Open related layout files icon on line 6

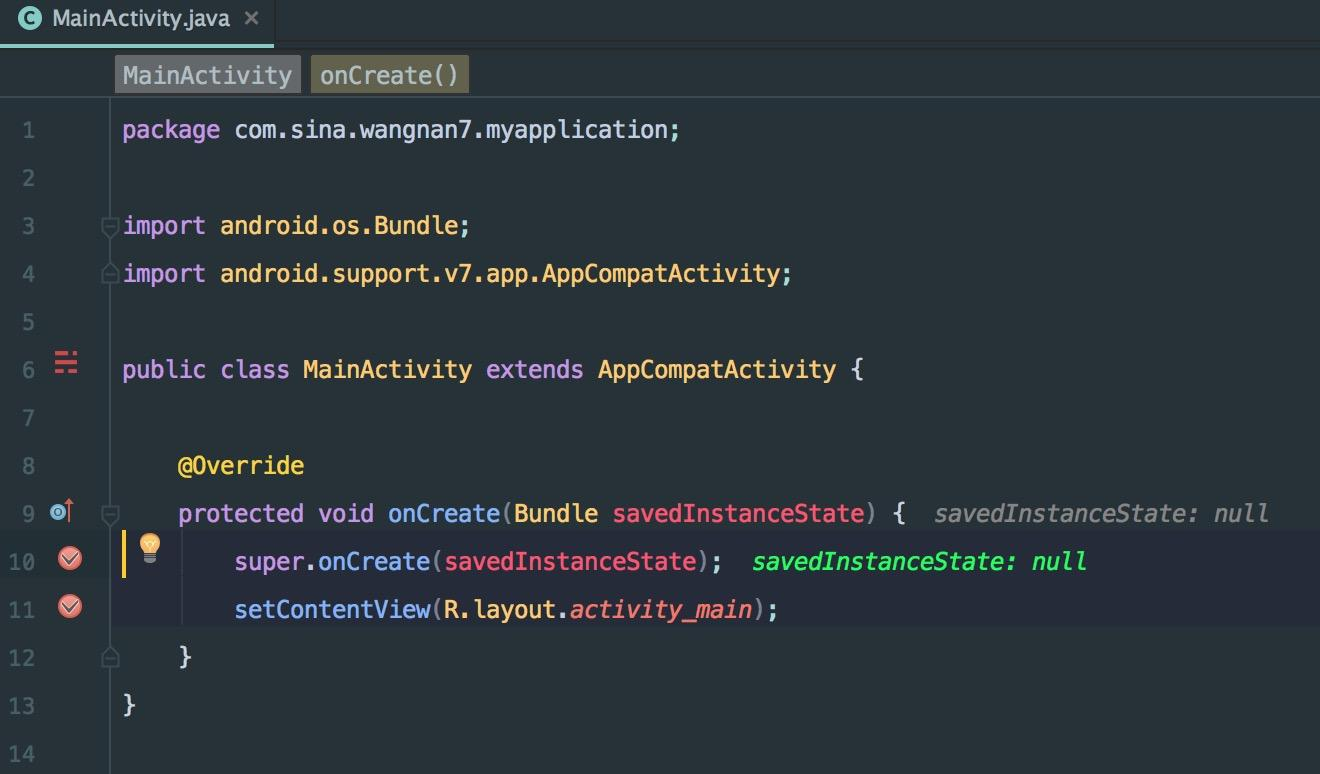click(x=66, y=362)
